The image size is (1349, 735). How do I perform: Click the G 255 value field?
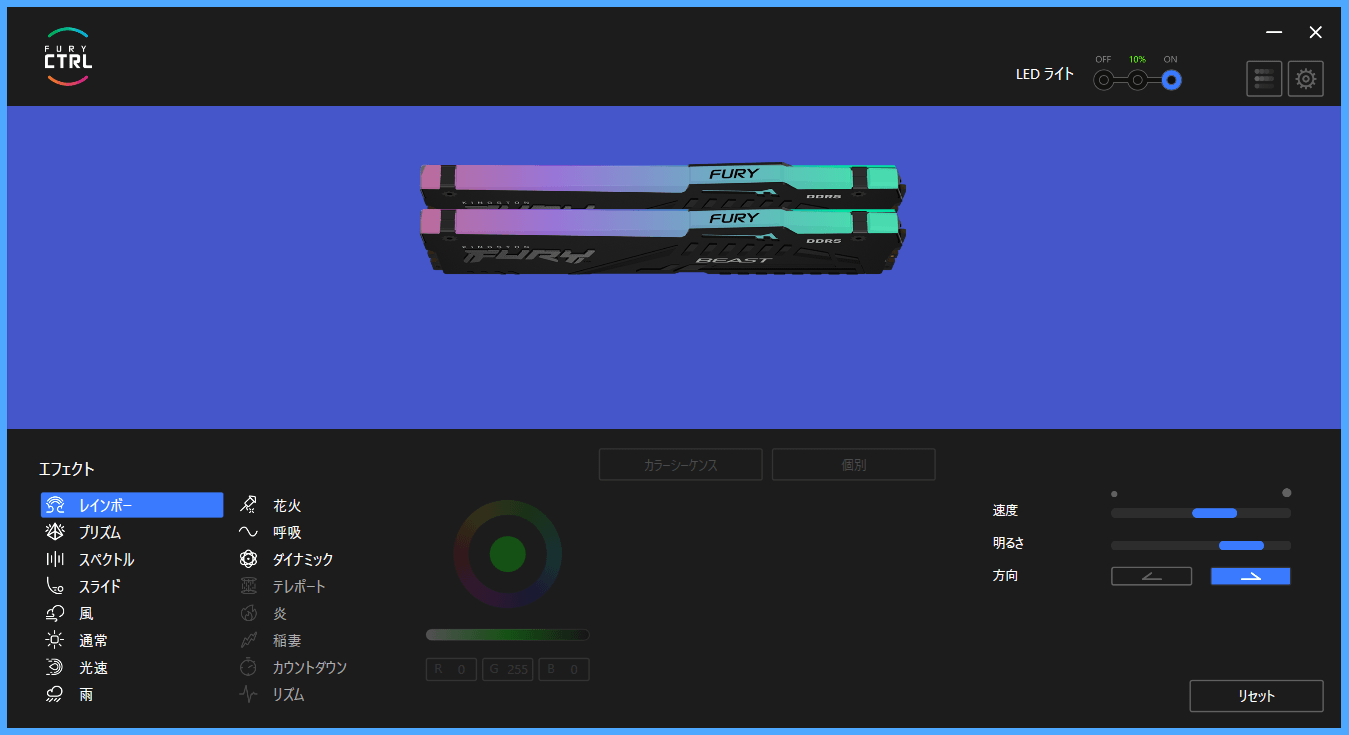[x=508, y=670]
